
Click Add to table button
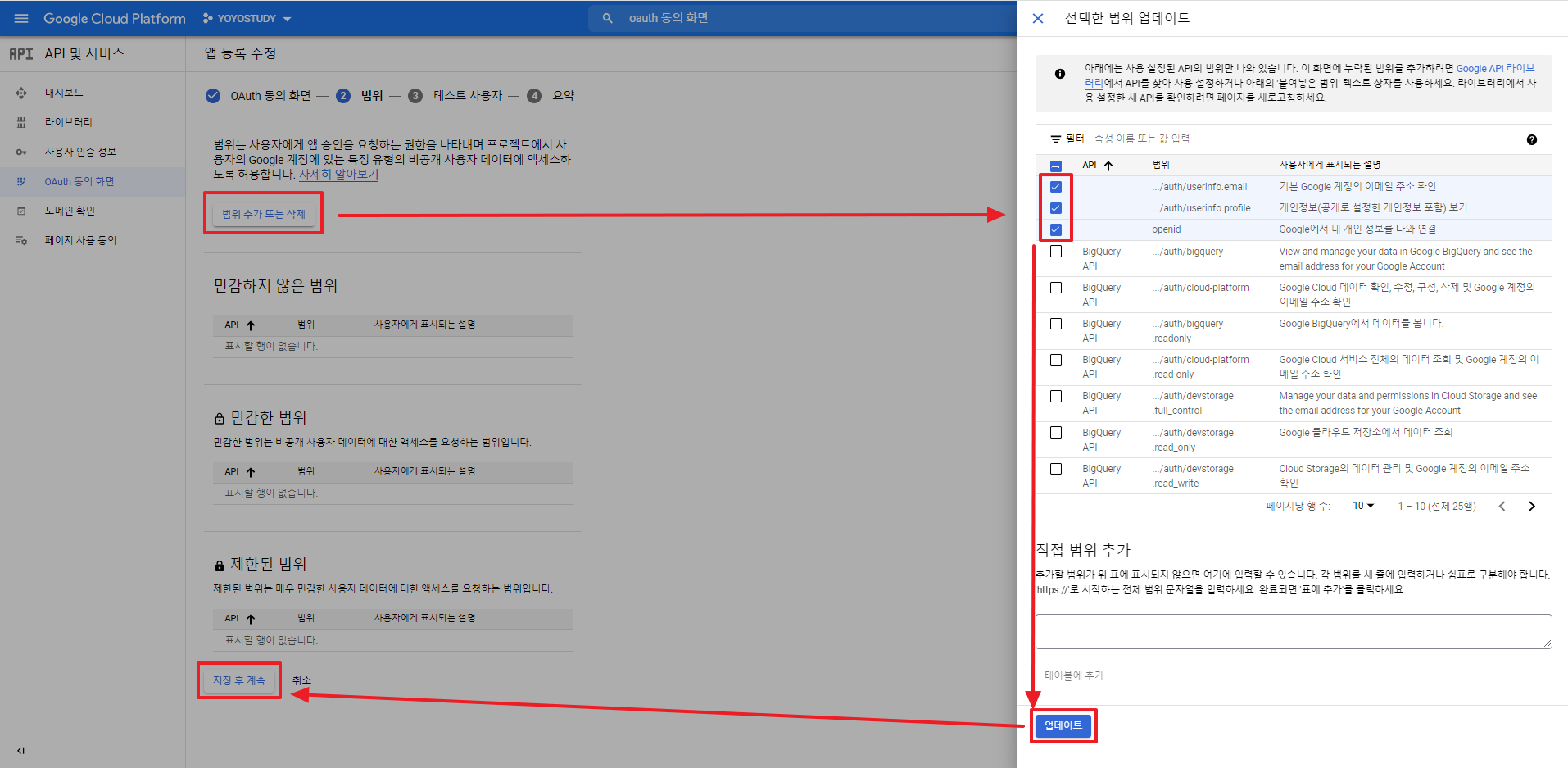[x=1074, y=675]
